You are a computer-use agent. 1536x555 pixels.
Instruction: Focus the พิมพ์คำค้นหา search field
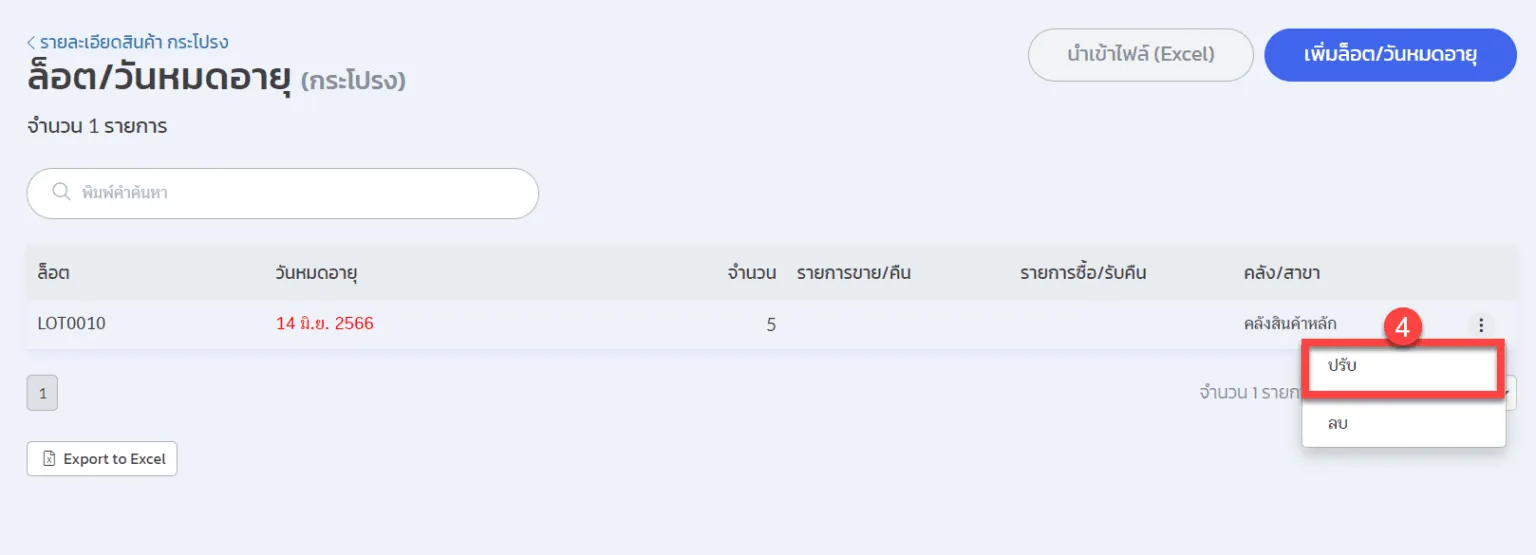tap(300, 193)
